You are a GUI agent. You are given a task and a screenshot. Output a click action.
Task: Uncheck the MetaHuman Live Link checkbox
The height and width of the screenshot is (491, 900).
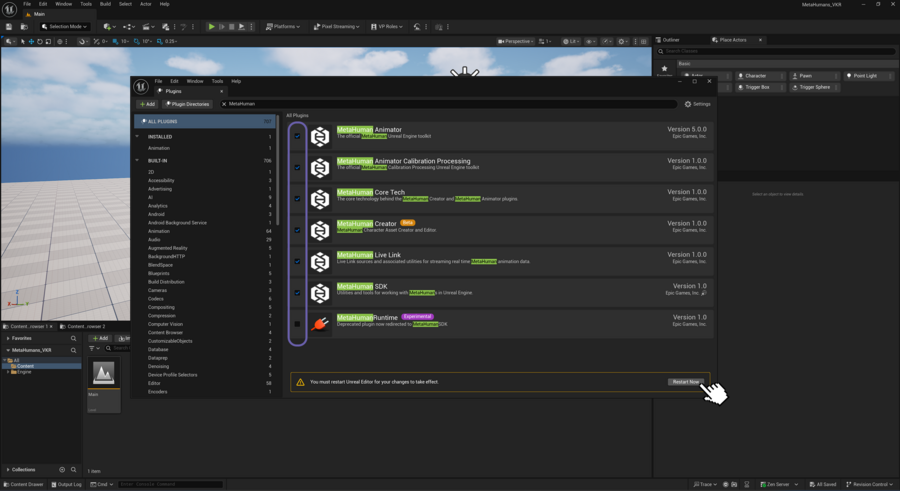tap(297, 261)
